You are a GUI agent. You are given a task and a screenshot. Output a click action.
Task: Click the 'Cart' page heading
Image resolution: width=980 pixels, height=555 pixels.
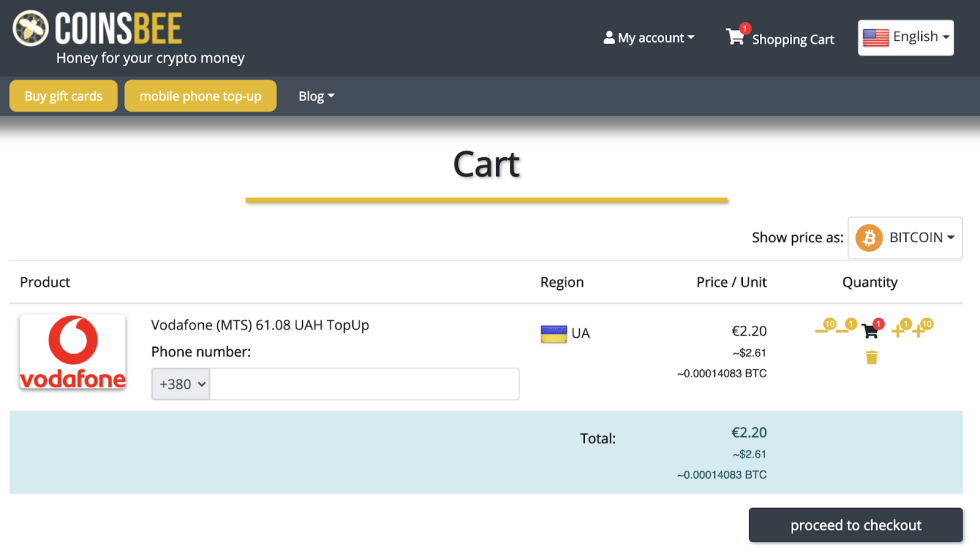click(486, 164)
